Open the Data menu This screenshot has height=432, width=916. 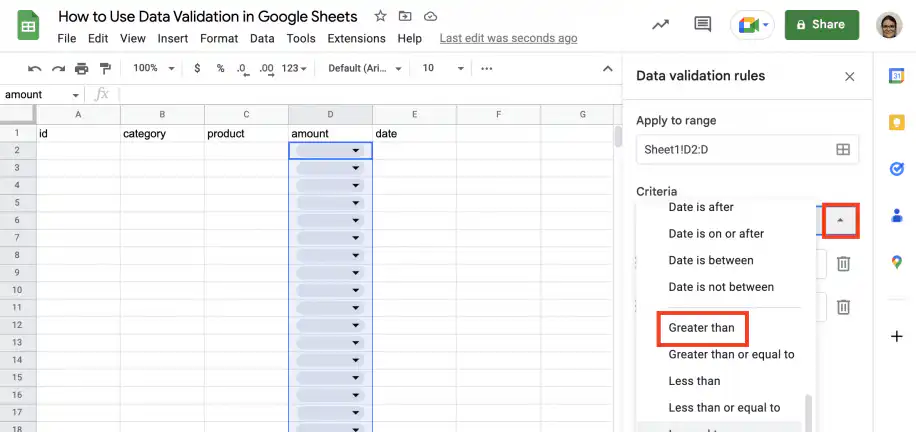pos(262,39)
